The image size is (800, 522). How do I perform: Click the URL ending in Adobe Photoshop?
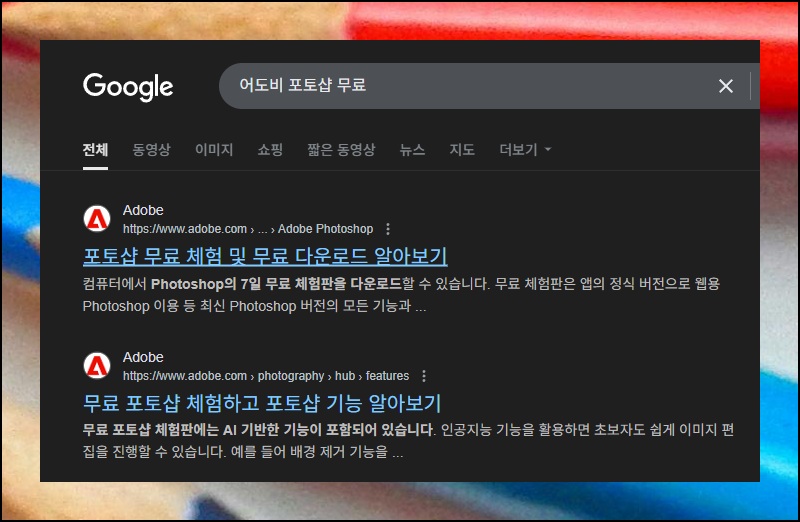(x=248, y=229)
